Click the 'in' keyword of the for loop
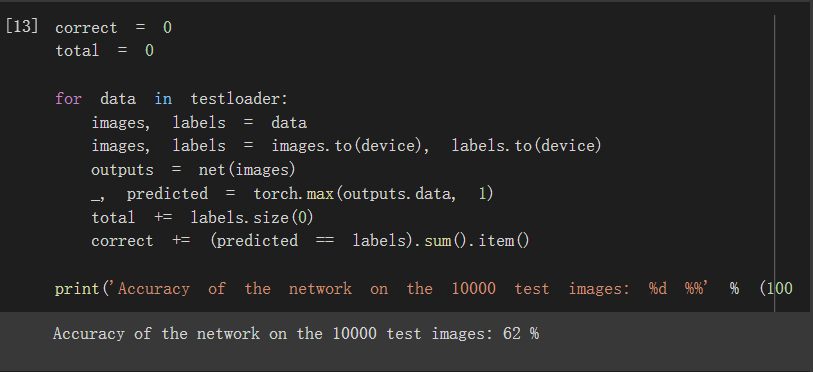813x372 pixels. pos(163,99)
